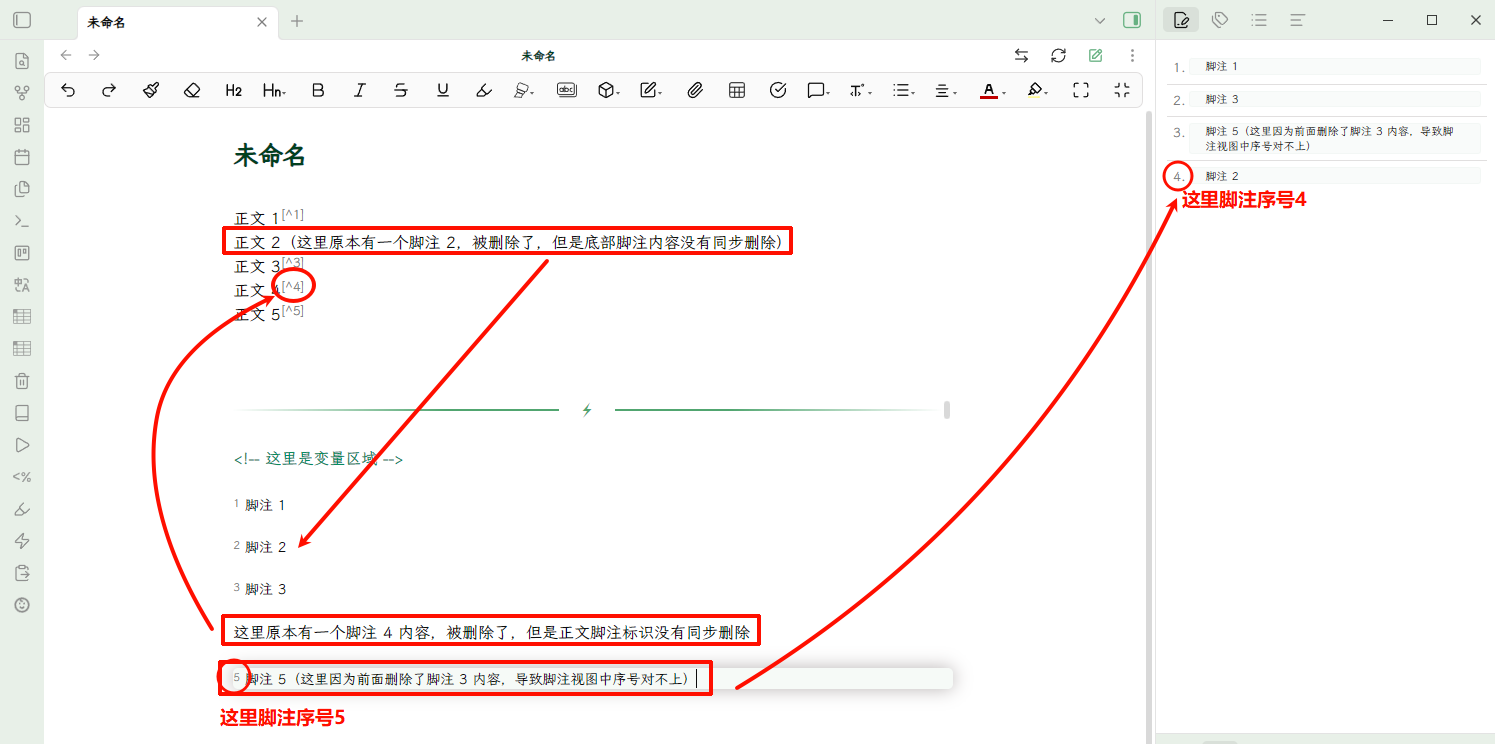Viewport: 1495px width, 744px height.
Task: Open a new tab with plus button
Action: pyautogui.click(x=297, y=21)
